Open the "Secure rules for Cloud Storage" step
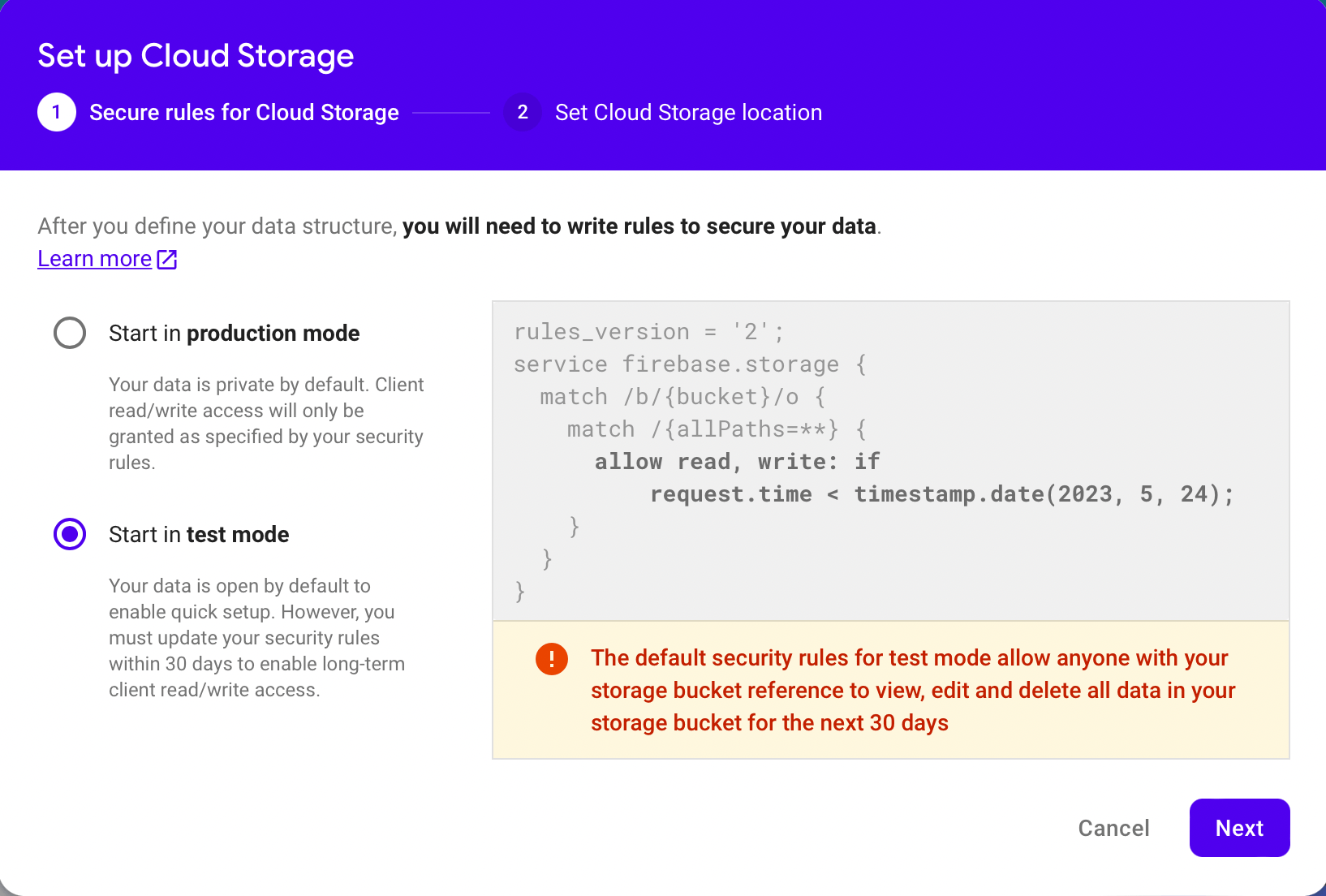The width and height of the screenshot is (1326, 896). click(243, 113)
